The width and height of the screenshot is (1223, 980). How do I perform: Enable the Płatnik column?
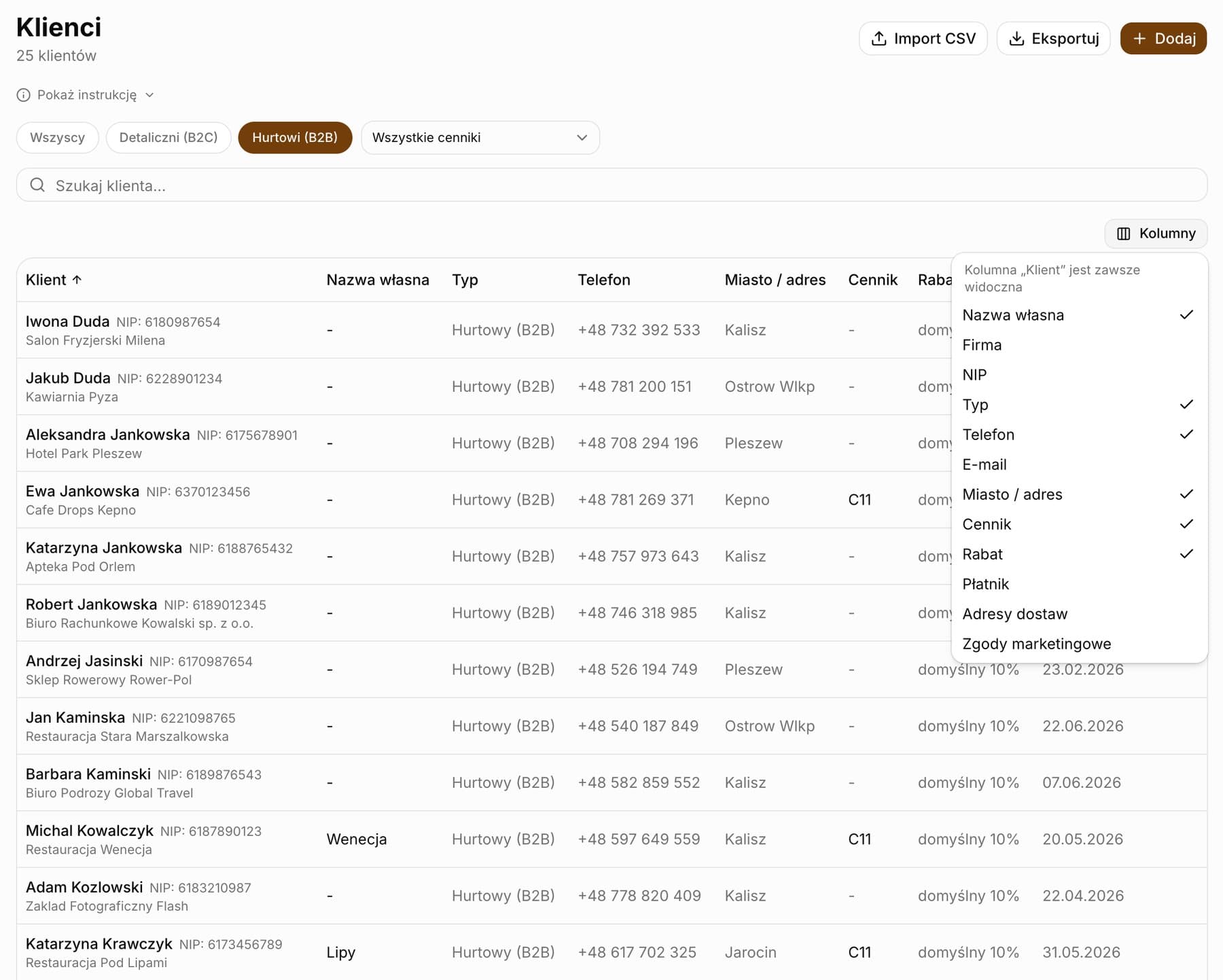[1078, 584]
